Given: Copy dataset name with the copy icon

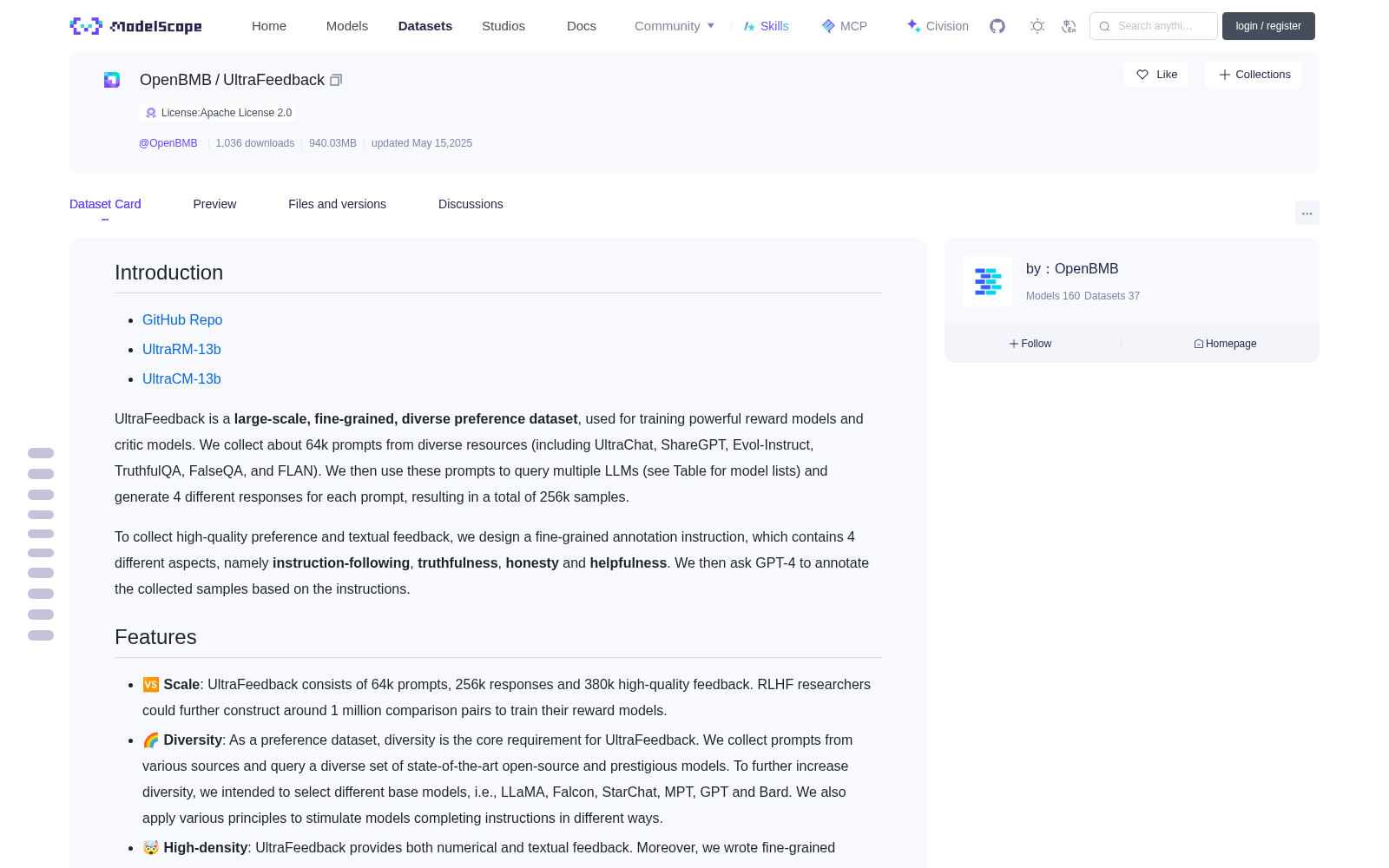Looking at the screenshot, I should (x=336, y=80).
